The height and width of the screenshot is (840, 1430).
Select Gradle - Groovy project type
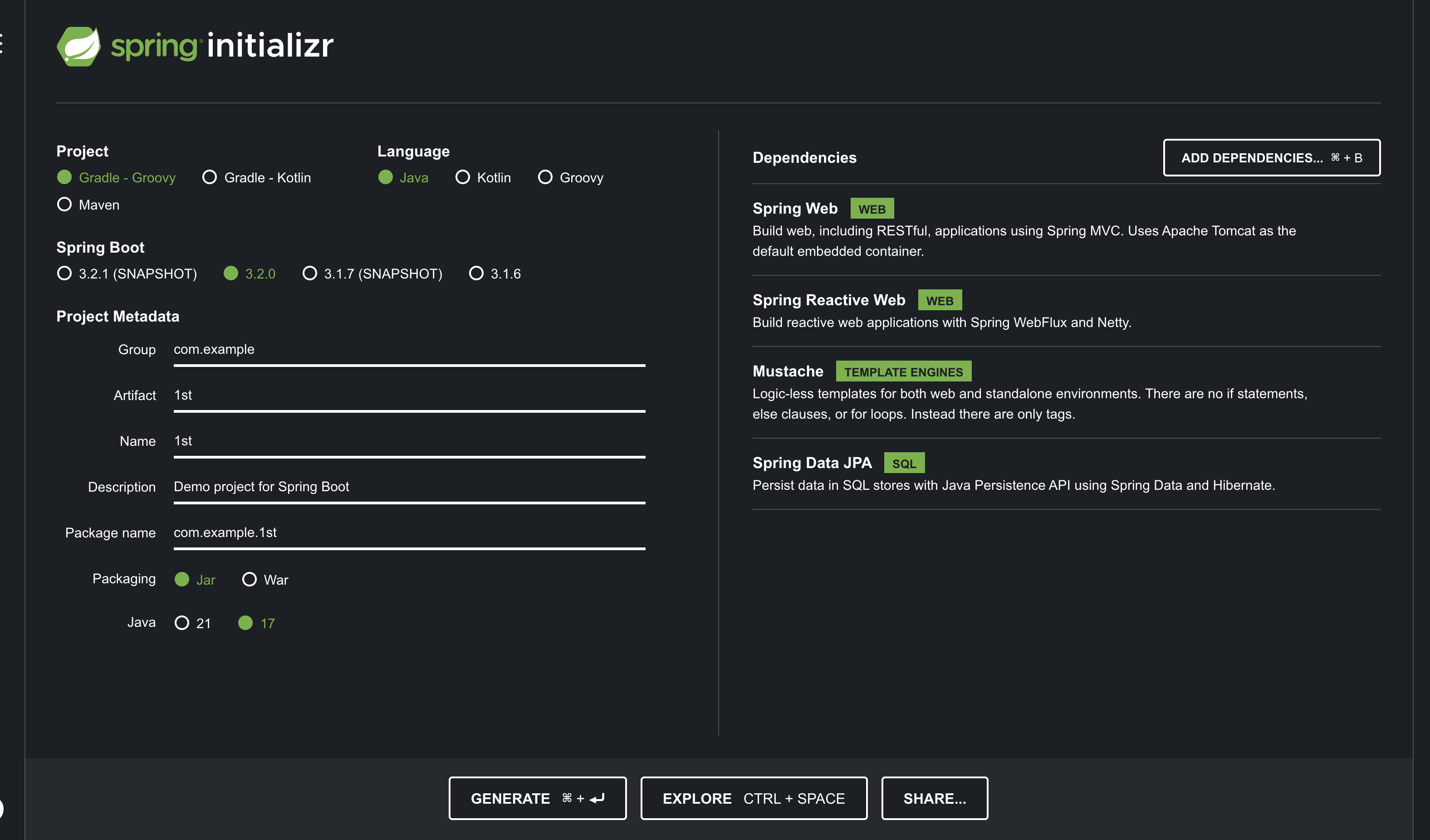pyautogui.click(x=116, y=177)
